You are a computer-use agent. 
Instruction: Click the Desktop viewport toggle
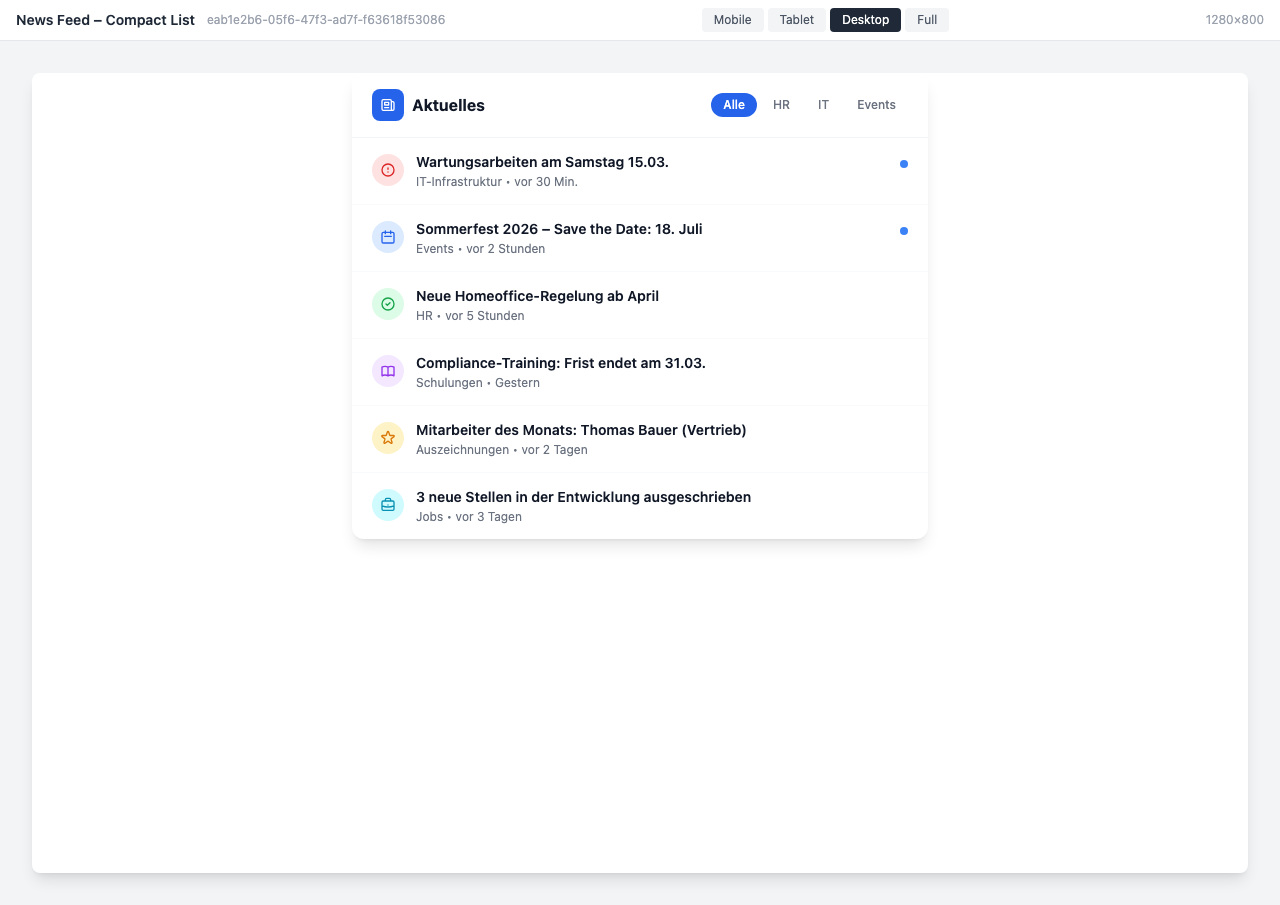coord(865,19)
